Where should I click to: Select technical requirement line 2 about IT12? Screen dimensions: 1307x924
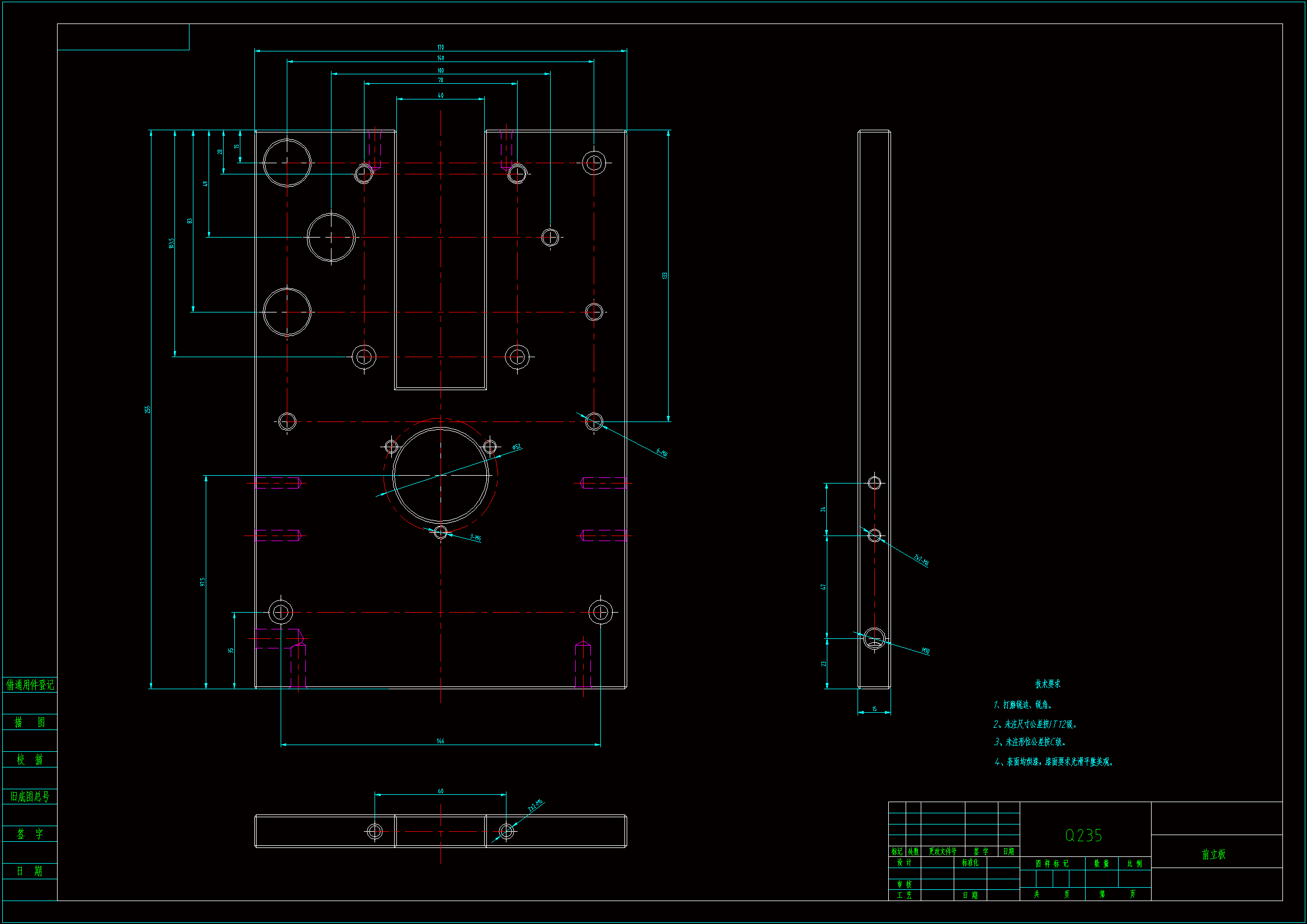click(1034, 724)
